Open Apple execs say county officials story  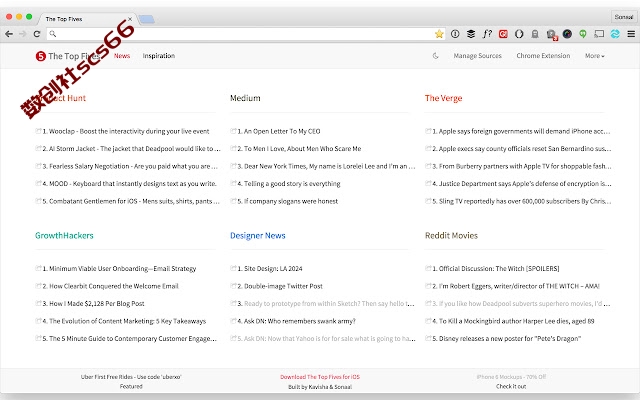[x=522, y=149]
